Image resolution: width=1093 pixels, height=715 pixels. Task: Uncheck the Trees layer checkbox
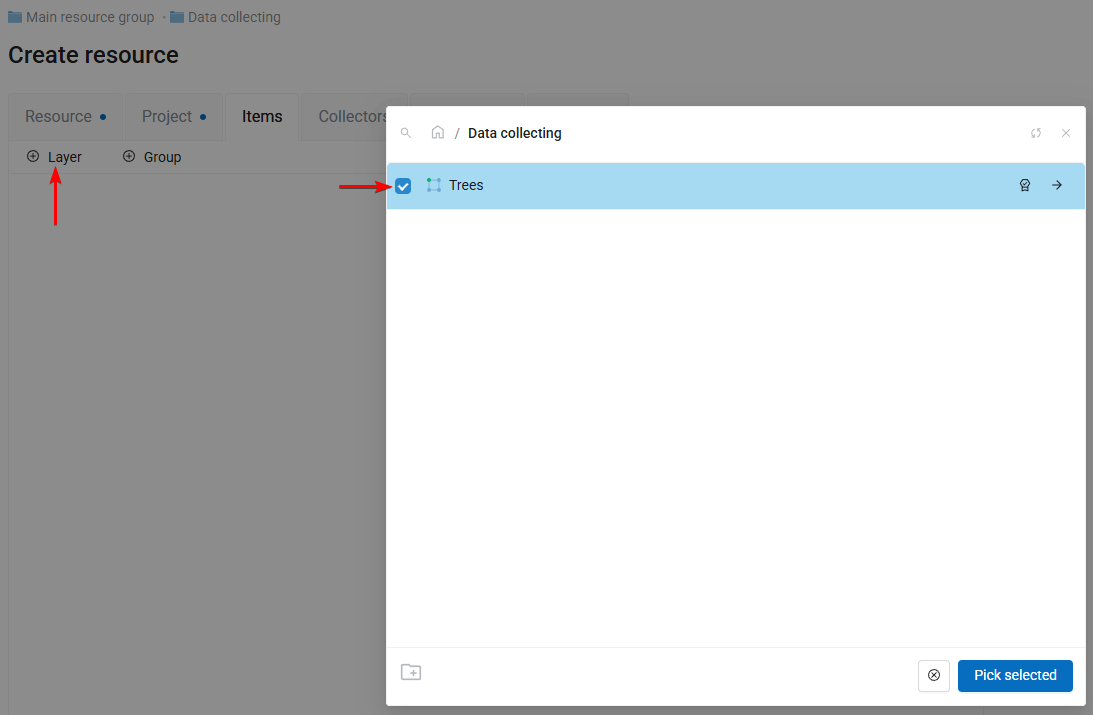[x=403, y=186]
